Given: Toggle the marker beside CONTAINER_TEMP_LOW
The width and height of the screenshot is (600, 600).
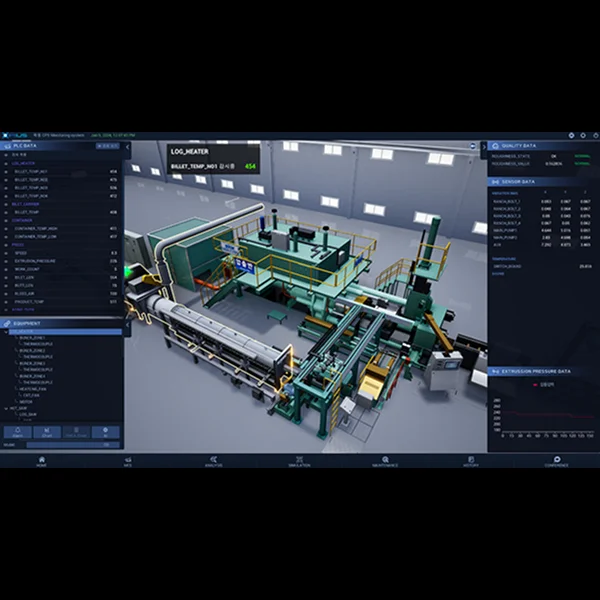Looking at the screenshot, I should (6, 237).
